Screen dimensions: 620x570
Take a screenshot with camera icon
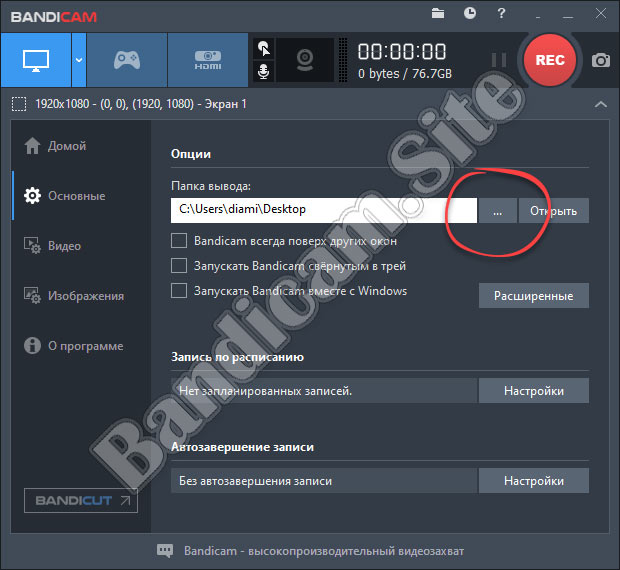click(x=601, y=60)
